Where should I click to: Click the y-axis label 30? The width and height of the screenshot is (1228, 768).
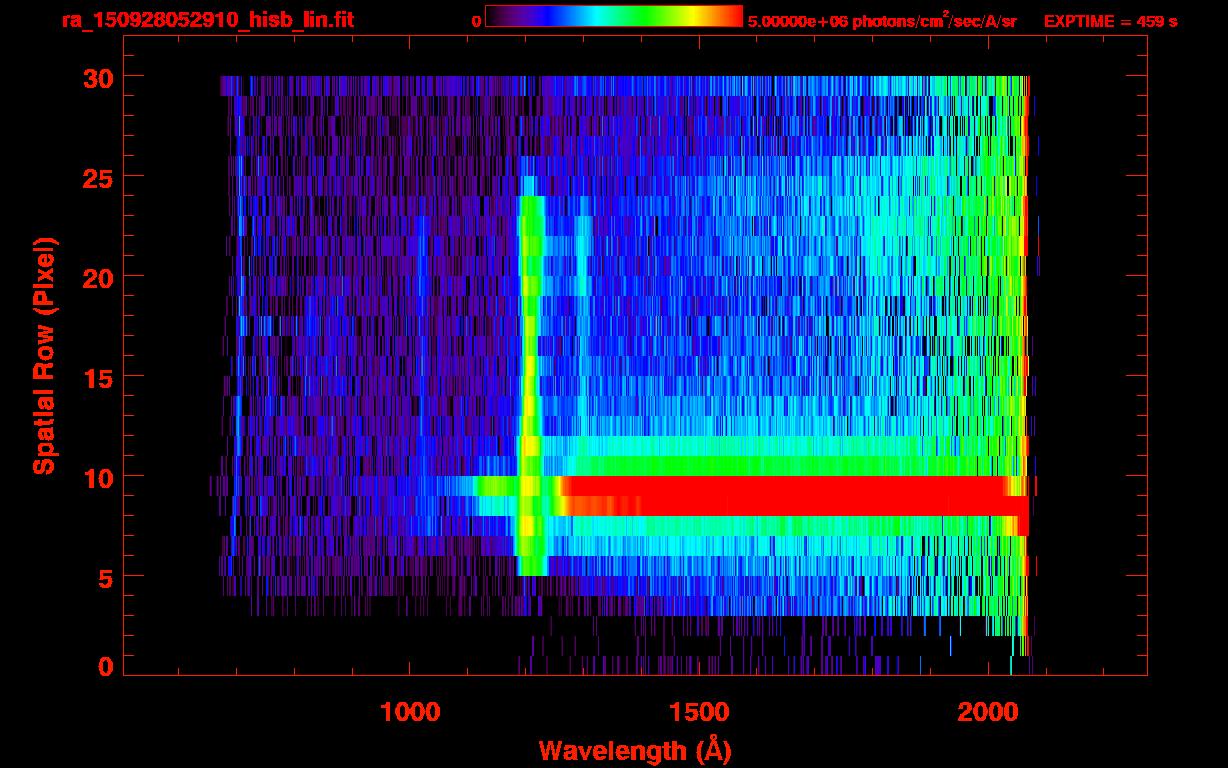[97, 77]
